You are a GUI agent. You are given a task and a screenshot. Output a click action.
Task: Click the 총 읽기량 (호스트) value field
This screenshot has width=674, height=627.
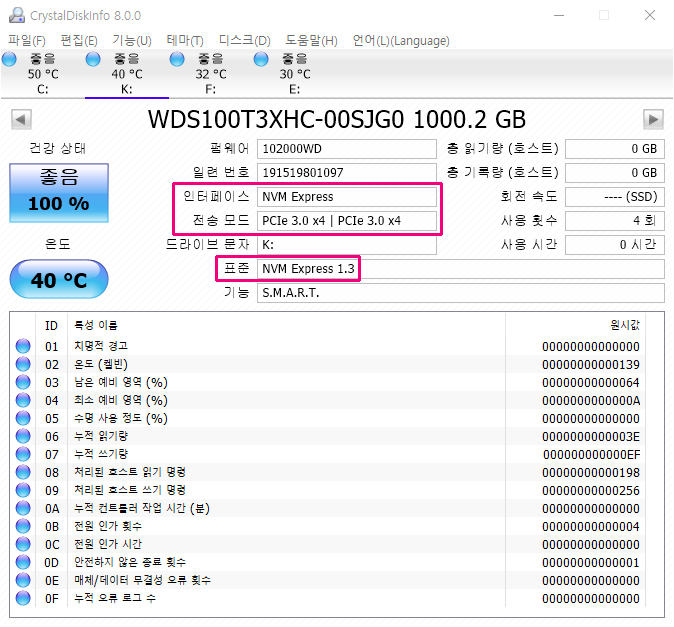[615, 149]
